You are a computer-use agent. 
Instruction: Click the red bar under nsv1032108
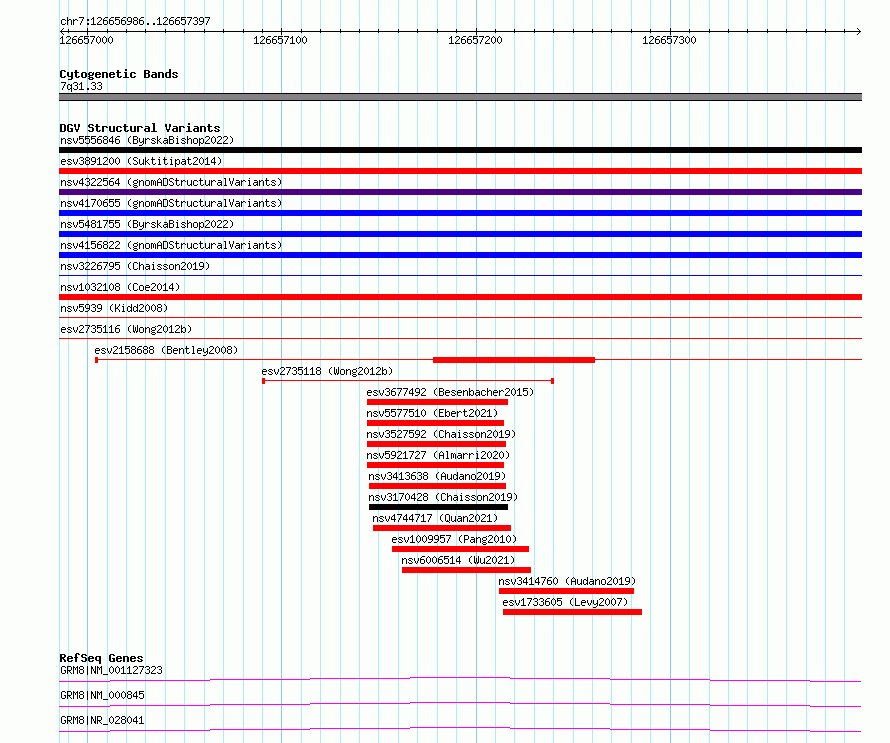tap(460, 297)
